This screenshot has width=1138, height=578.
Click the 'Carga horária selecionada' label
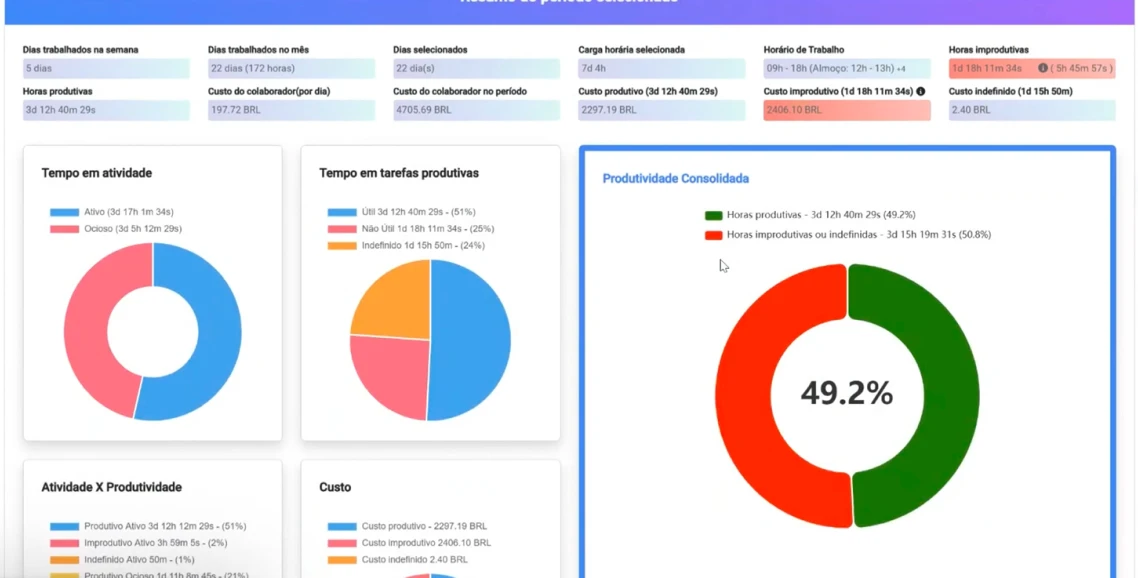pos(631,50)
